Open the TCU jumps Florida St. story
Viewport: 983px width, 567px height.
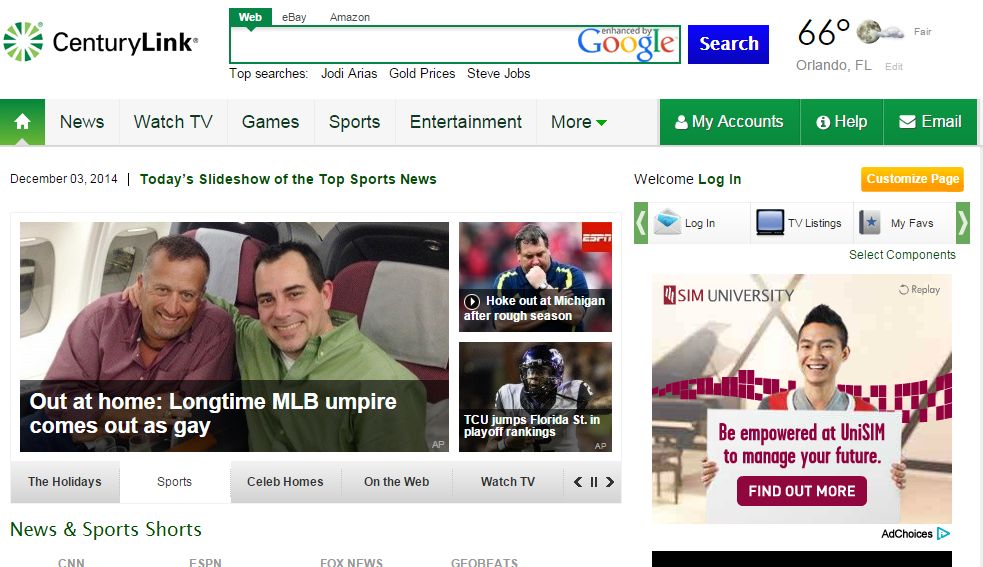coord(535,397)
